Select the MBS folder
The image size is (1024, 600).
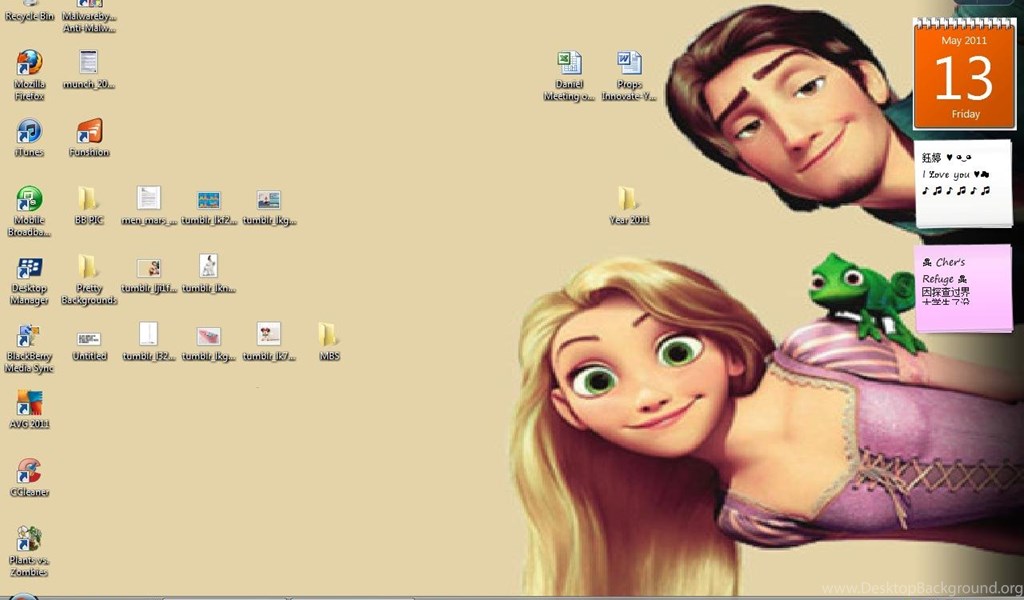329,341
